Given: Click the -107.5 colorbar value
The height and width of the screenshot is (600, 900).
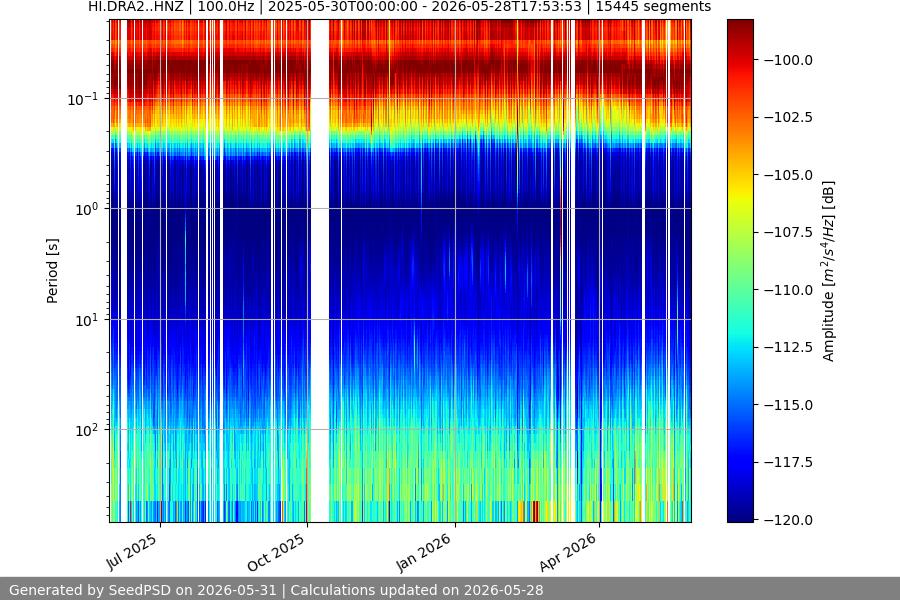Looking at the screenshot, I should pos(789,232).
